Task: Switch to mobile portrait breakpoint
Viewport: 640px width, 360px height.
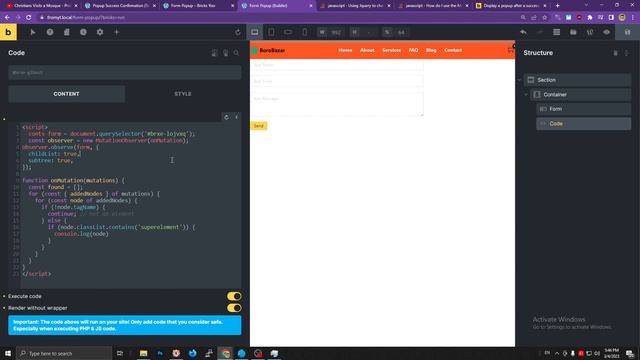Action: point(304,32)
